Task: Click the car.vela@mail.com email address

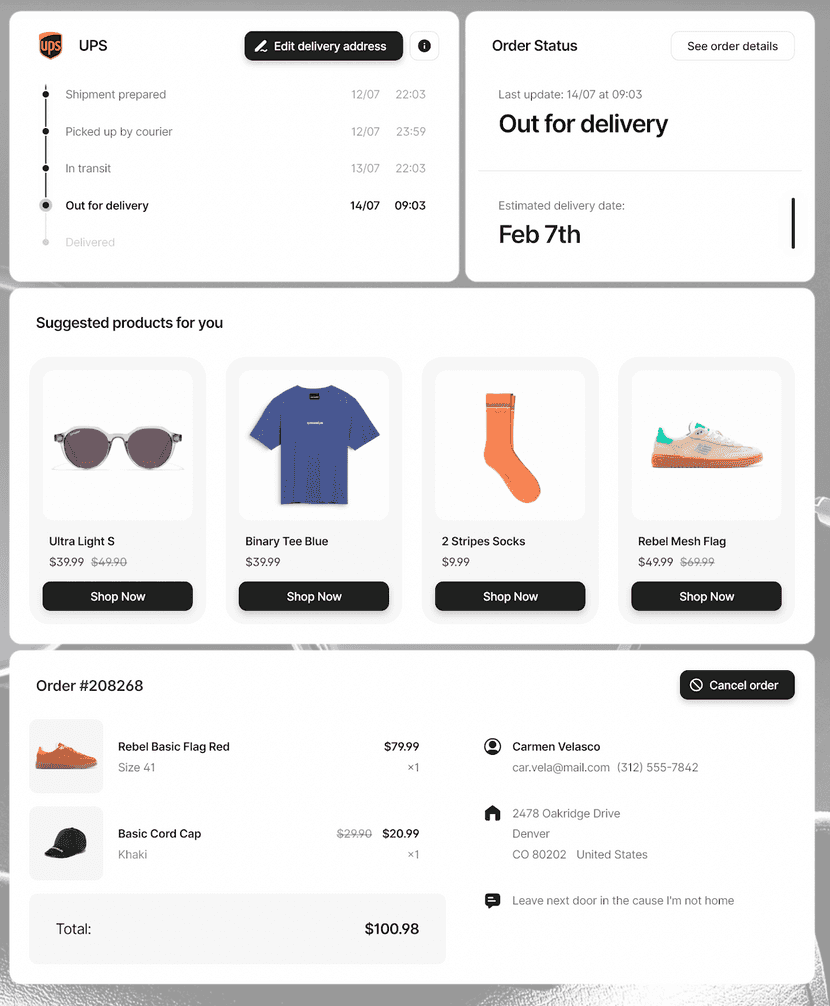Action: click(x=560, y=768)
